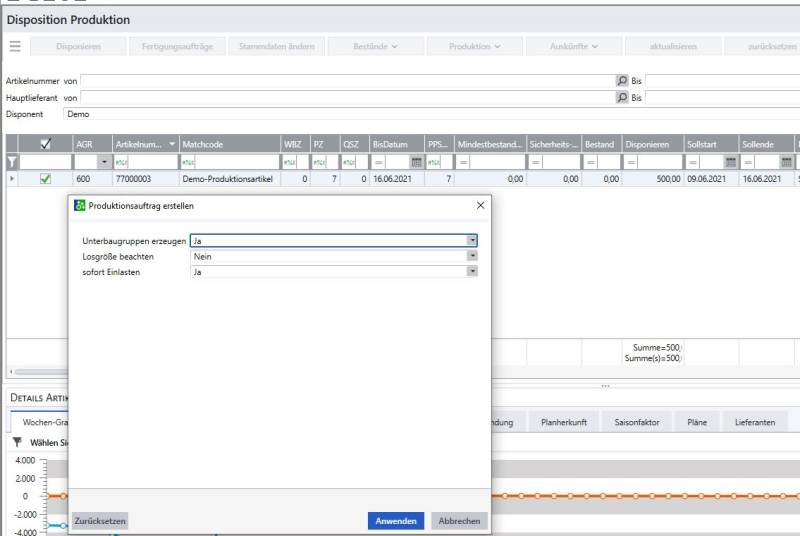
Task: Click the Anwenden button
Action: click(397, 521)
